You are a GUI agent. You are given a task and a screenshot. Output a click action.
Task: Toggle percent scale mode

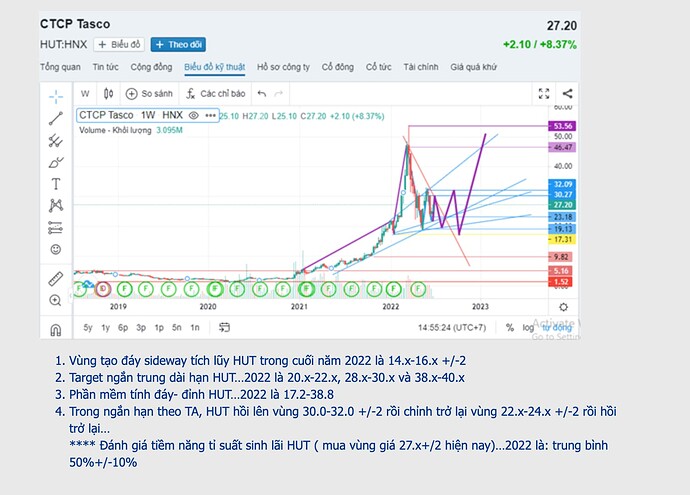pos(510,327)
